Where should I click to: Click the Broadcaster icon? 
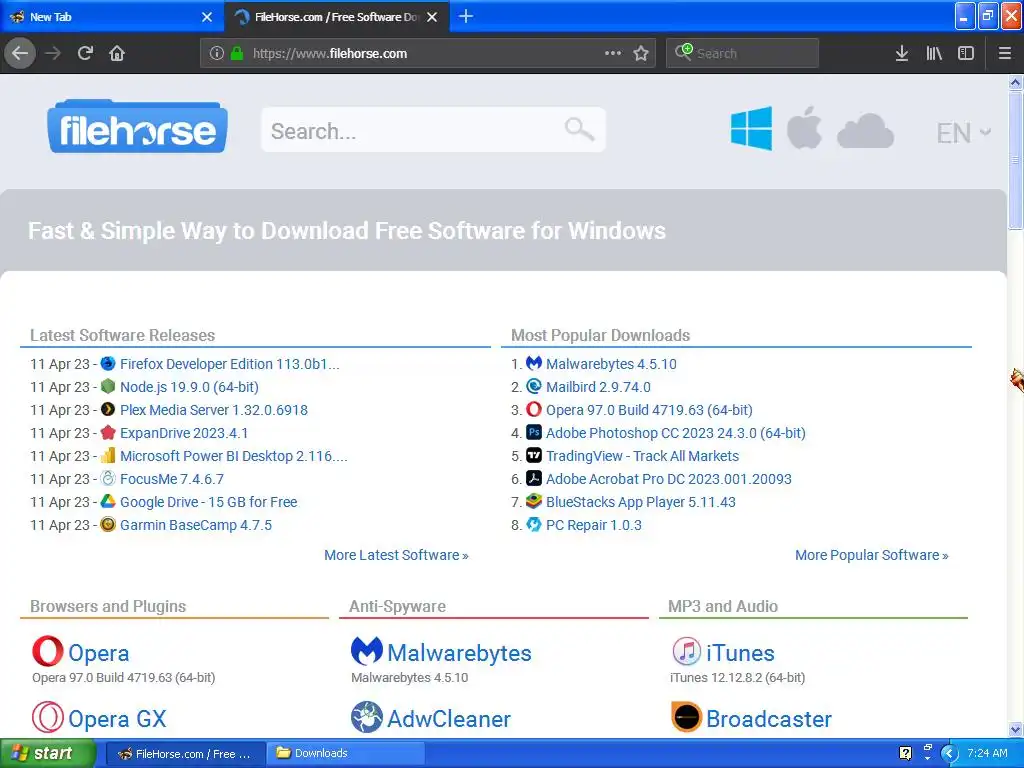686,717
